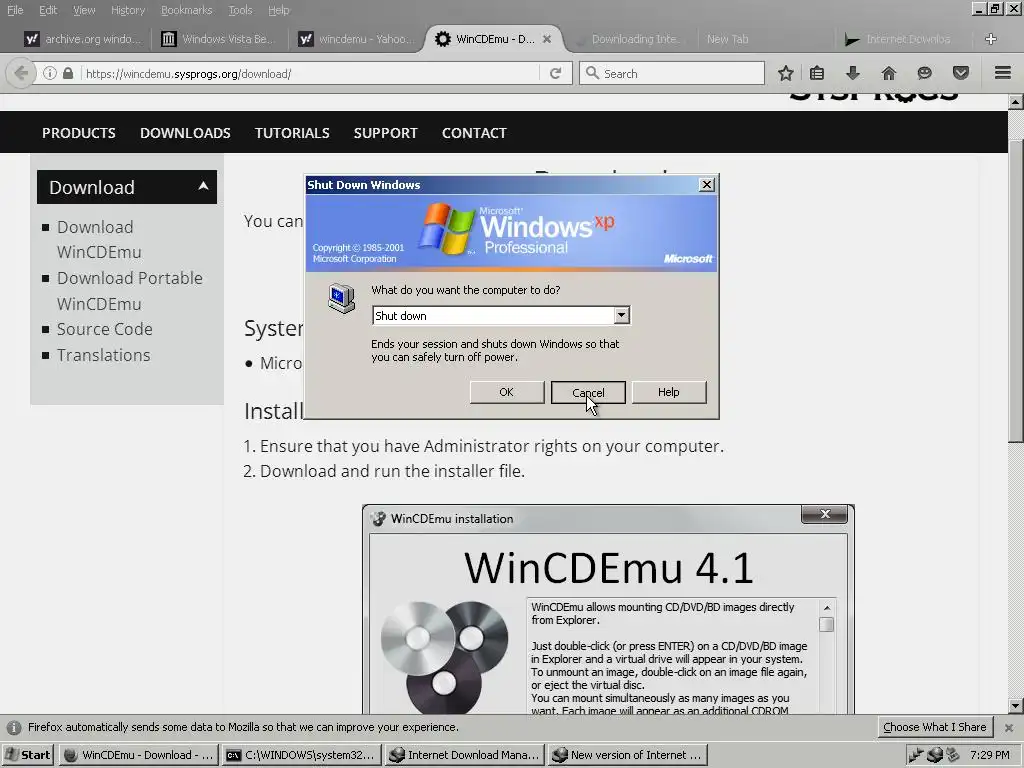Click the page vertical scrollbar thumb

tap(1015, 291)
